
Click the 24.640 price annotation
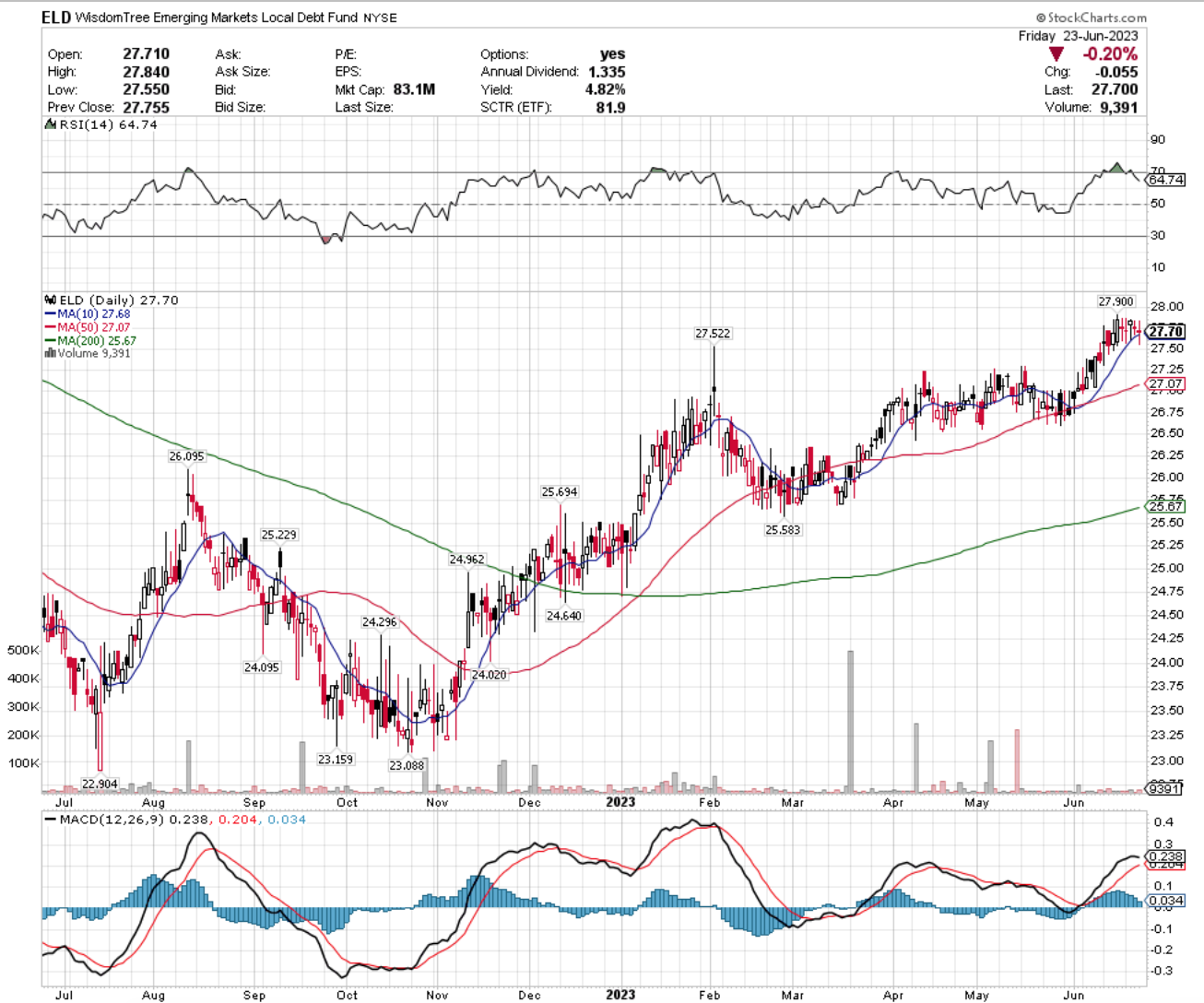click(564, 616)
